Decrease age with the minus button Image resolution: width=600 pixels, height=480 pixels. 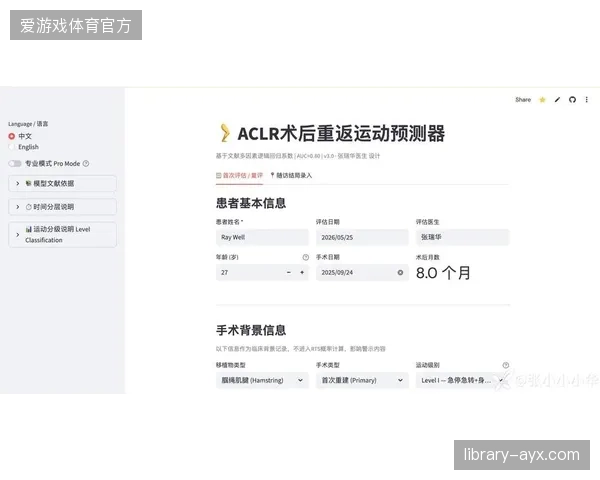(x=289, y=272)
